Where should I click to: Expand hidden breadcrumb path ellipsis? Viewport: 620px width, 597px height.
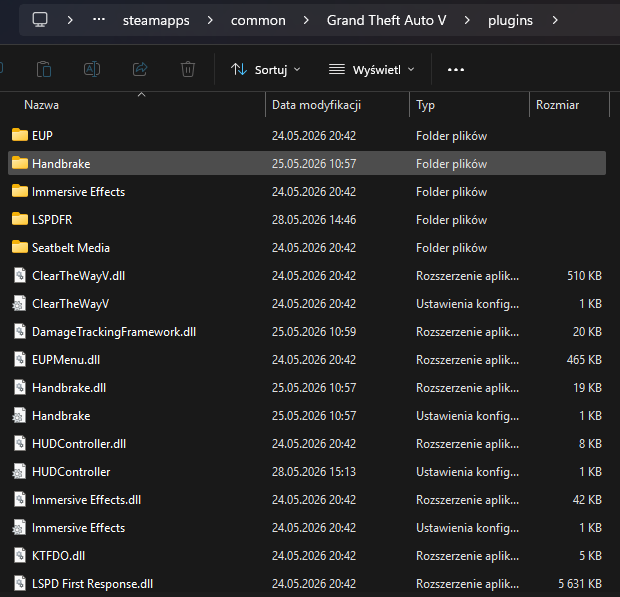[x=98, y=19]
